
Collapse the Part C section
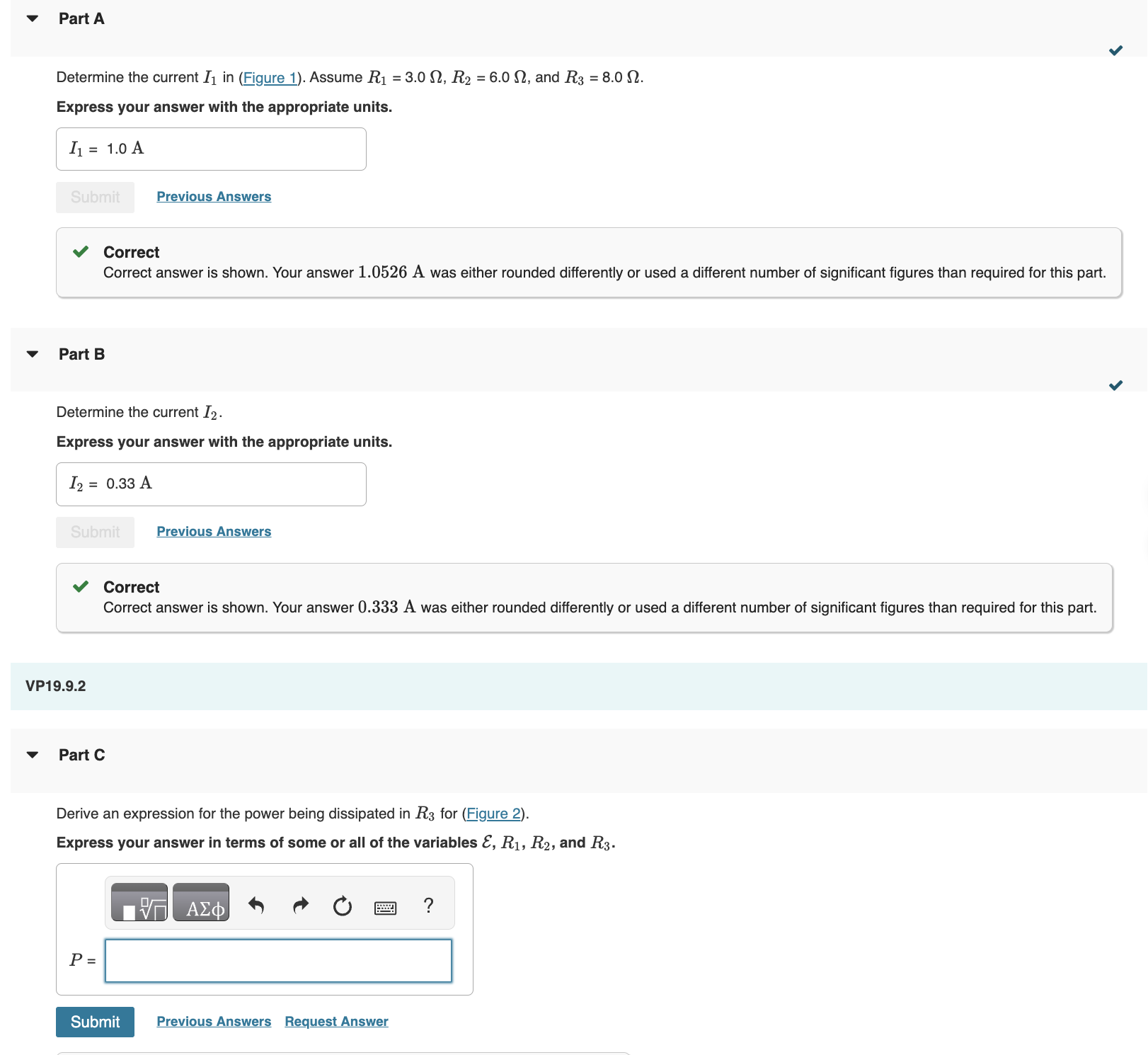pos(32,754)
